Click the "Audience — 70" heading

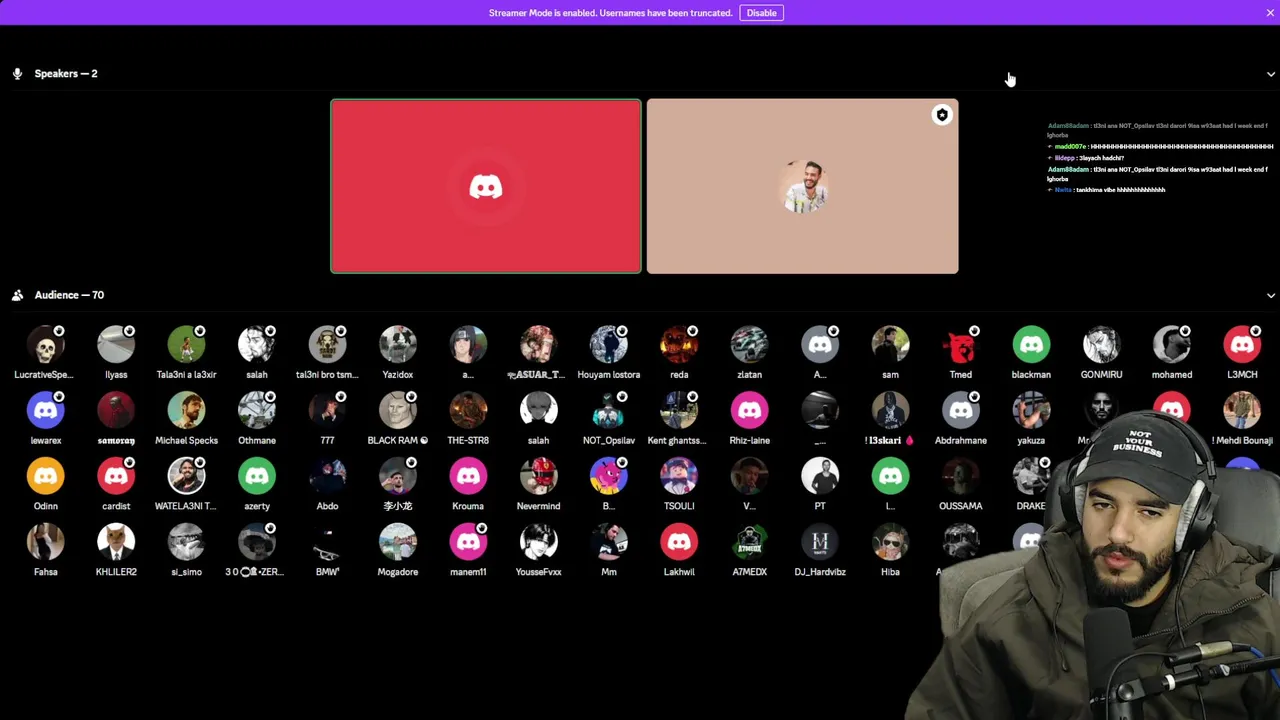pyautogui.click(x=69, y=295)
